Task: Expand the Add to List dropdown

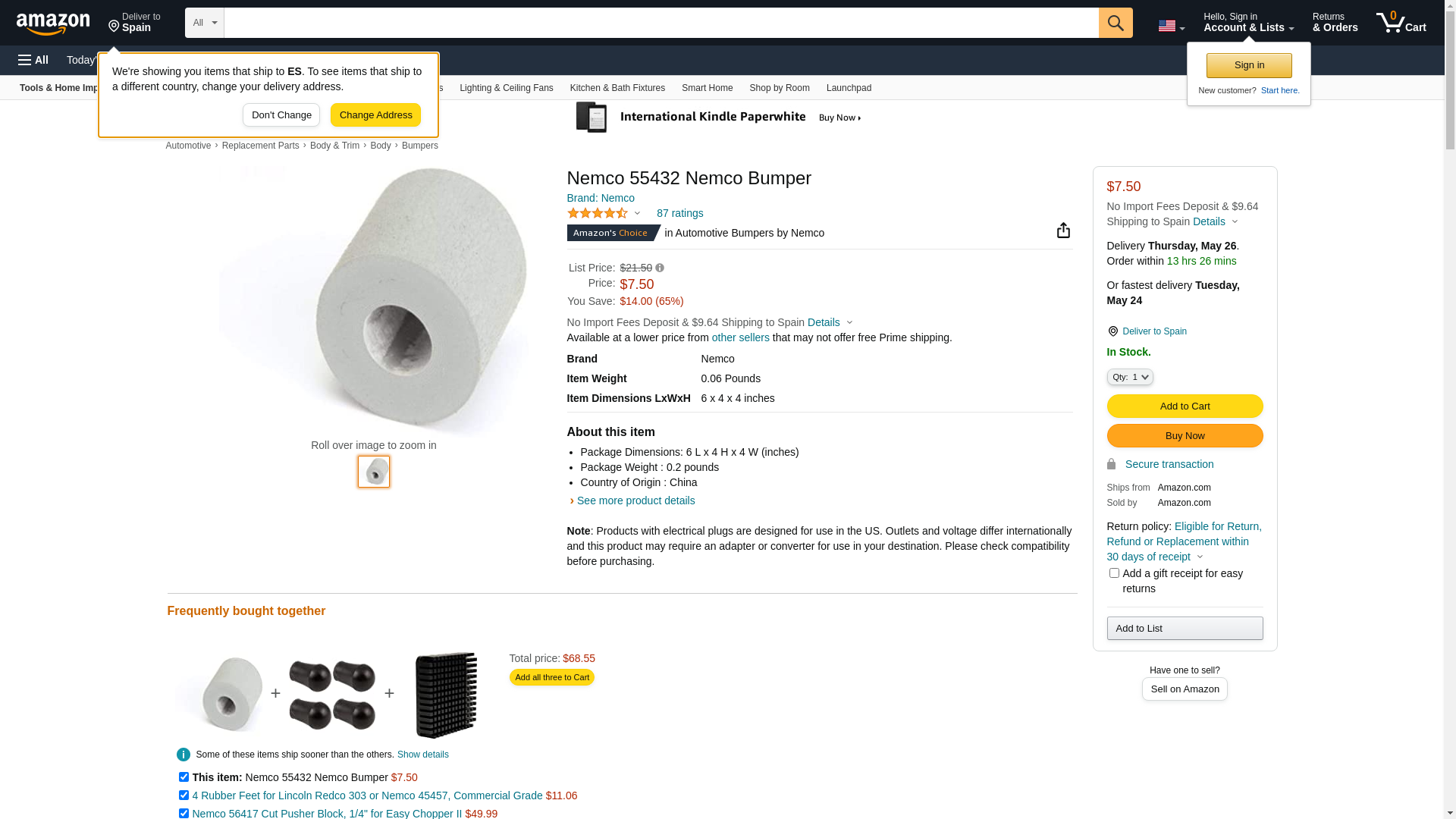Action: point(1185,629)
